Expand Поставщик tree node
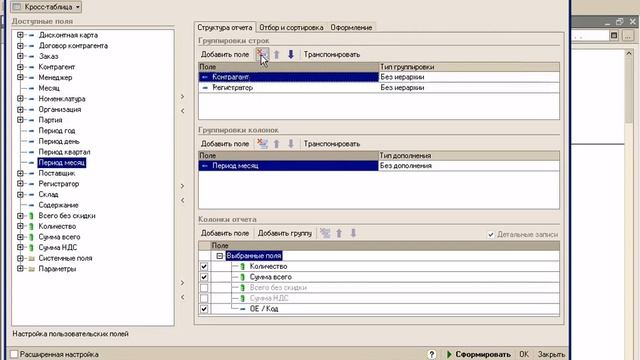The width and height of the screenshot is (640, 360). [x=20, y=173]
